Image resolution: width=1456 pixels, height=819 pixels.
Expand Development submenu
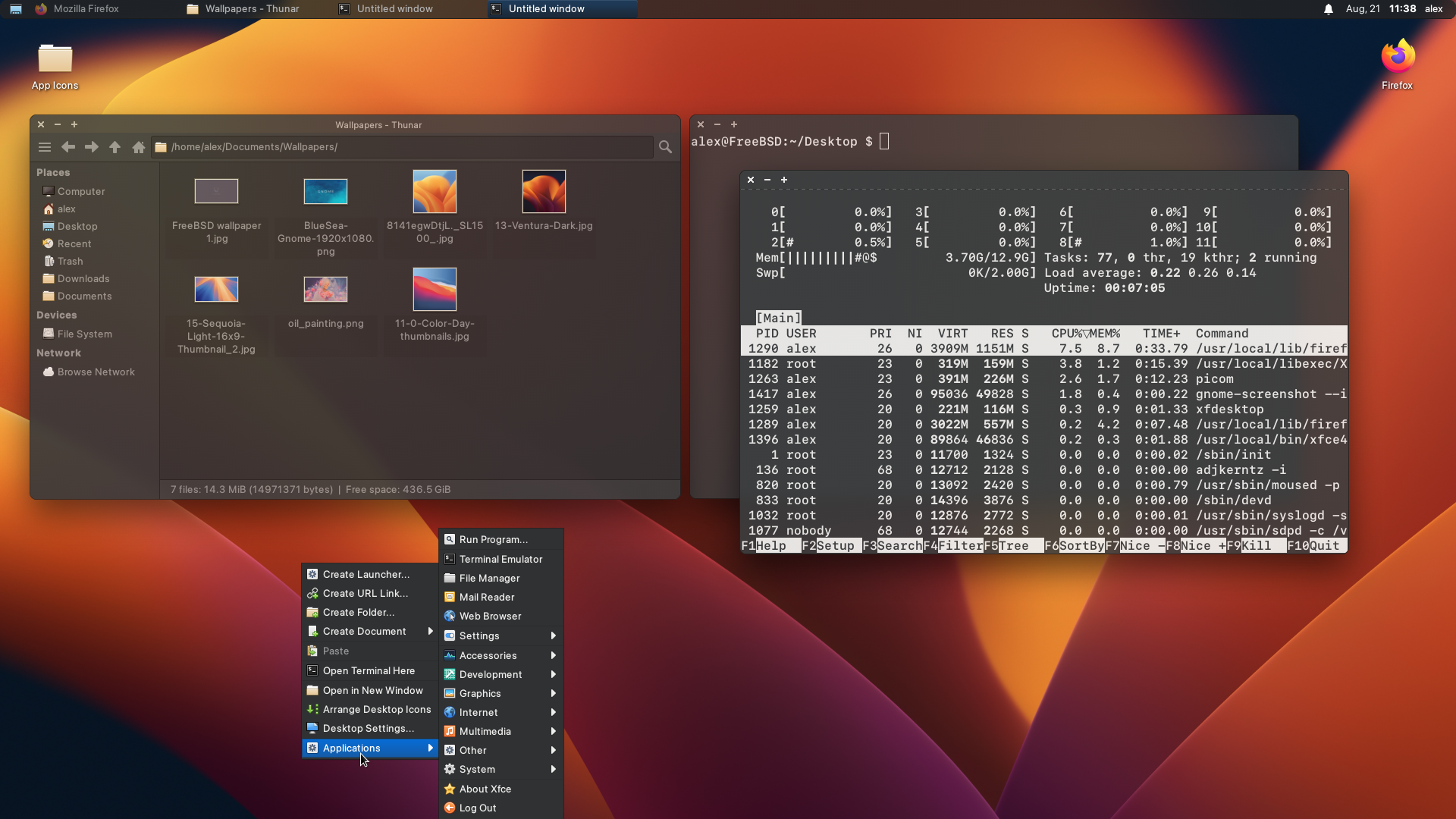501,675
